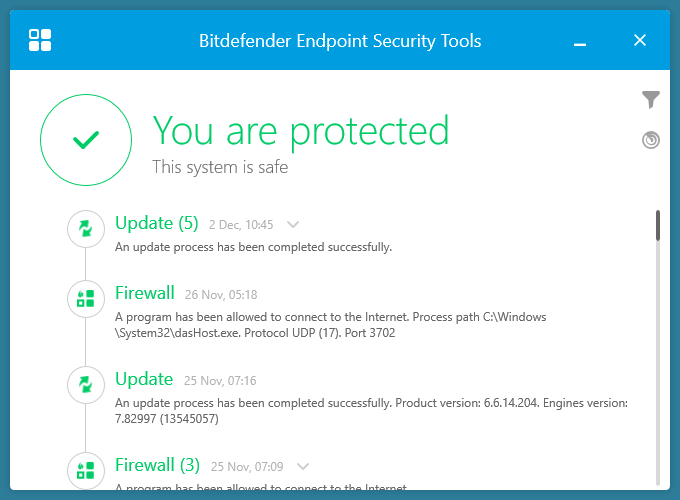Open the scan tasks radar icon
The image size is (680, 500).
[x=651, y=140]
